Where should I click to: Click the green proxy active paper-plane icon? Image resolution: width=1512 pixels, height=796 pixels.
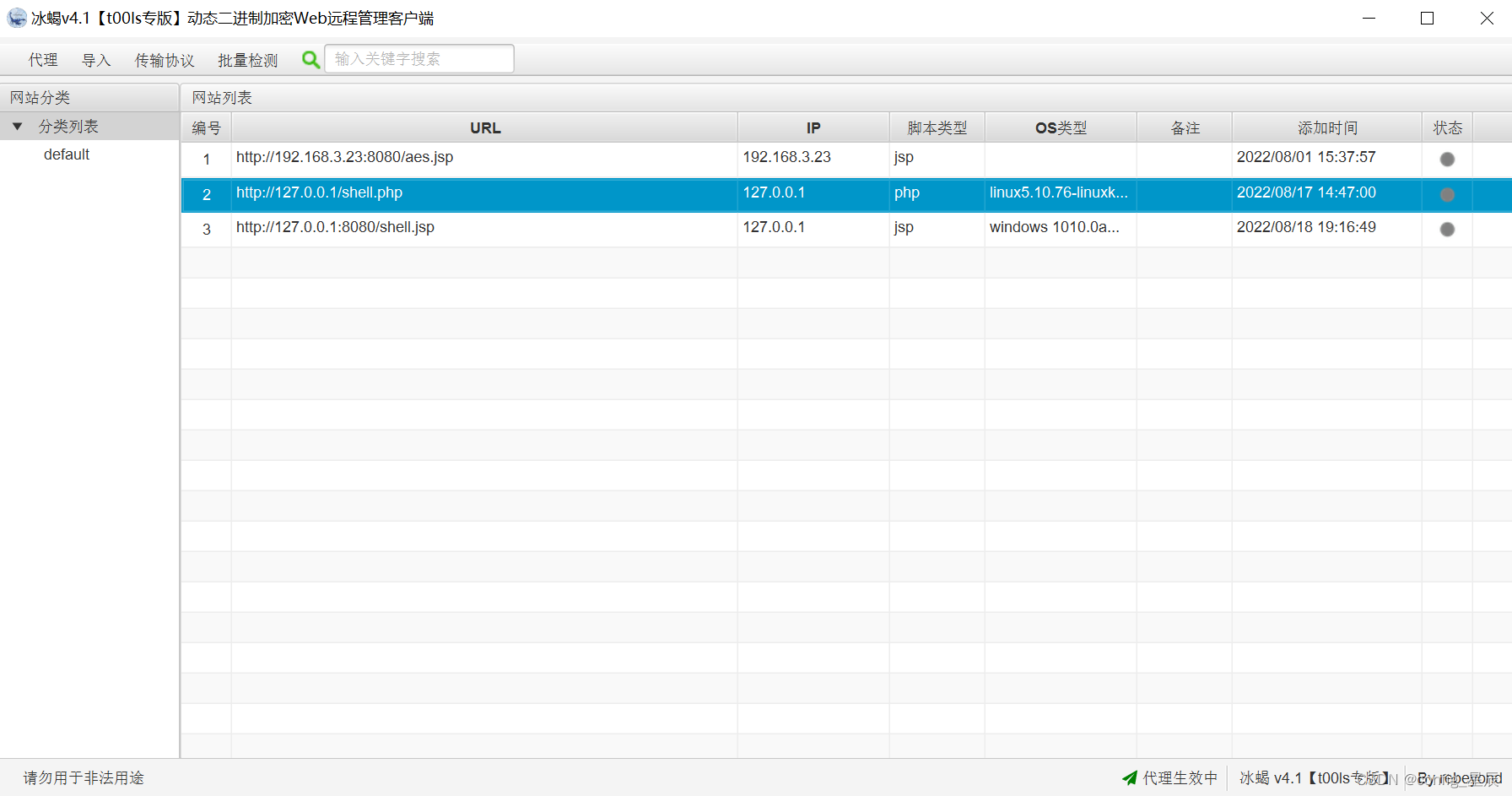coord(1130,777)
